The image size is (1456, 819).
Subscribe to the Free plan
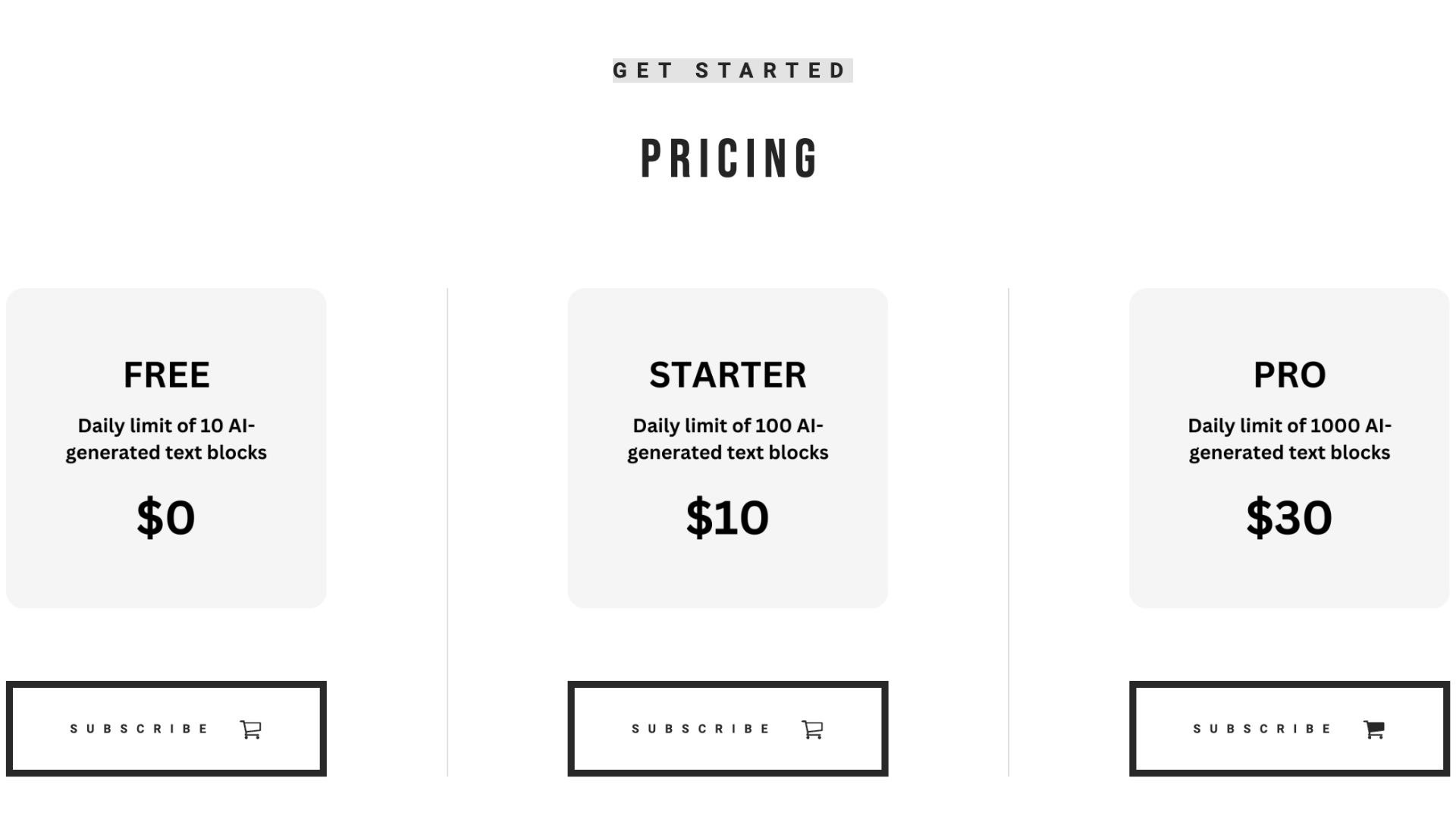pos(166,729)
